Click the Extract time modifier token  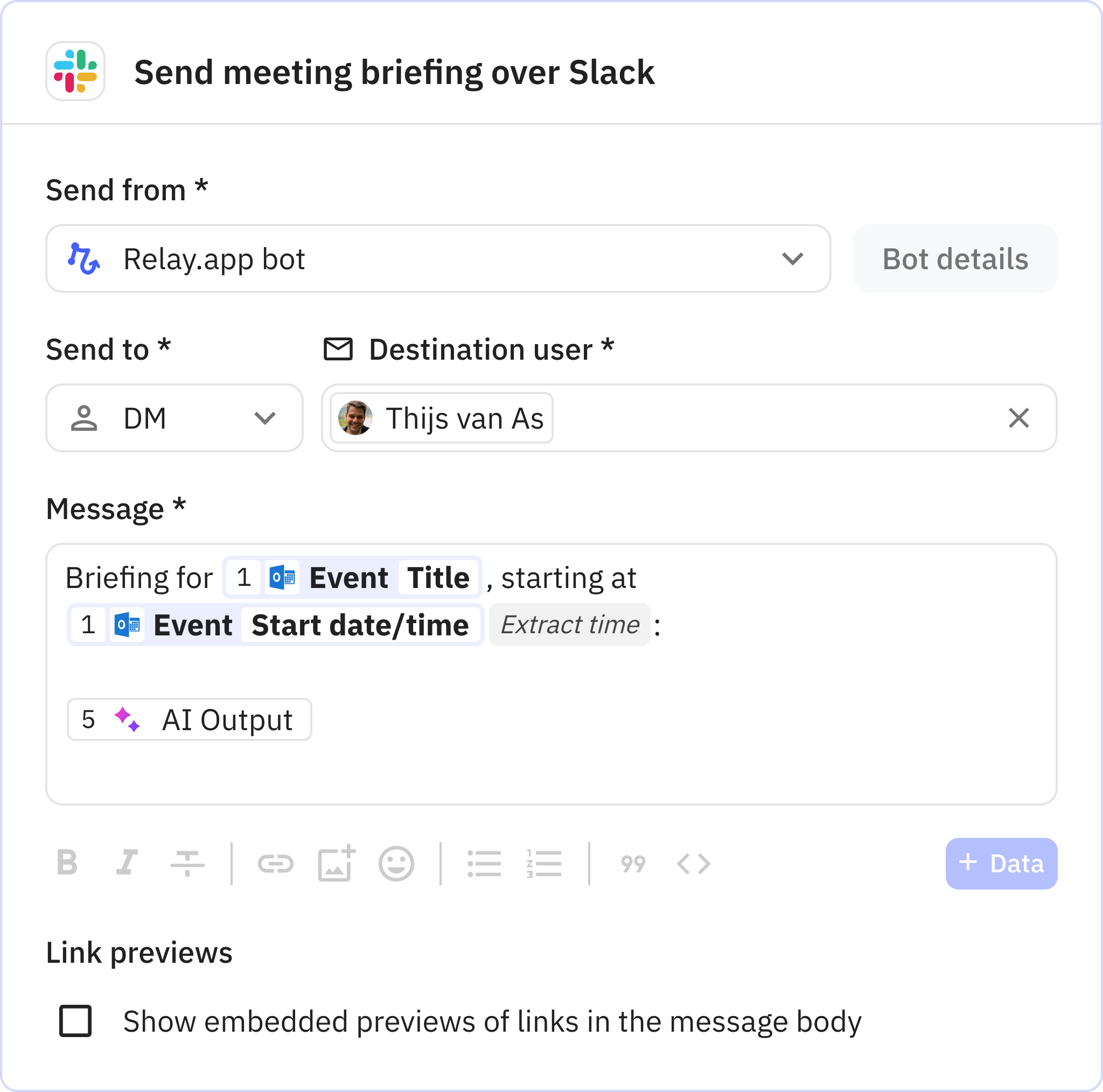569,625
